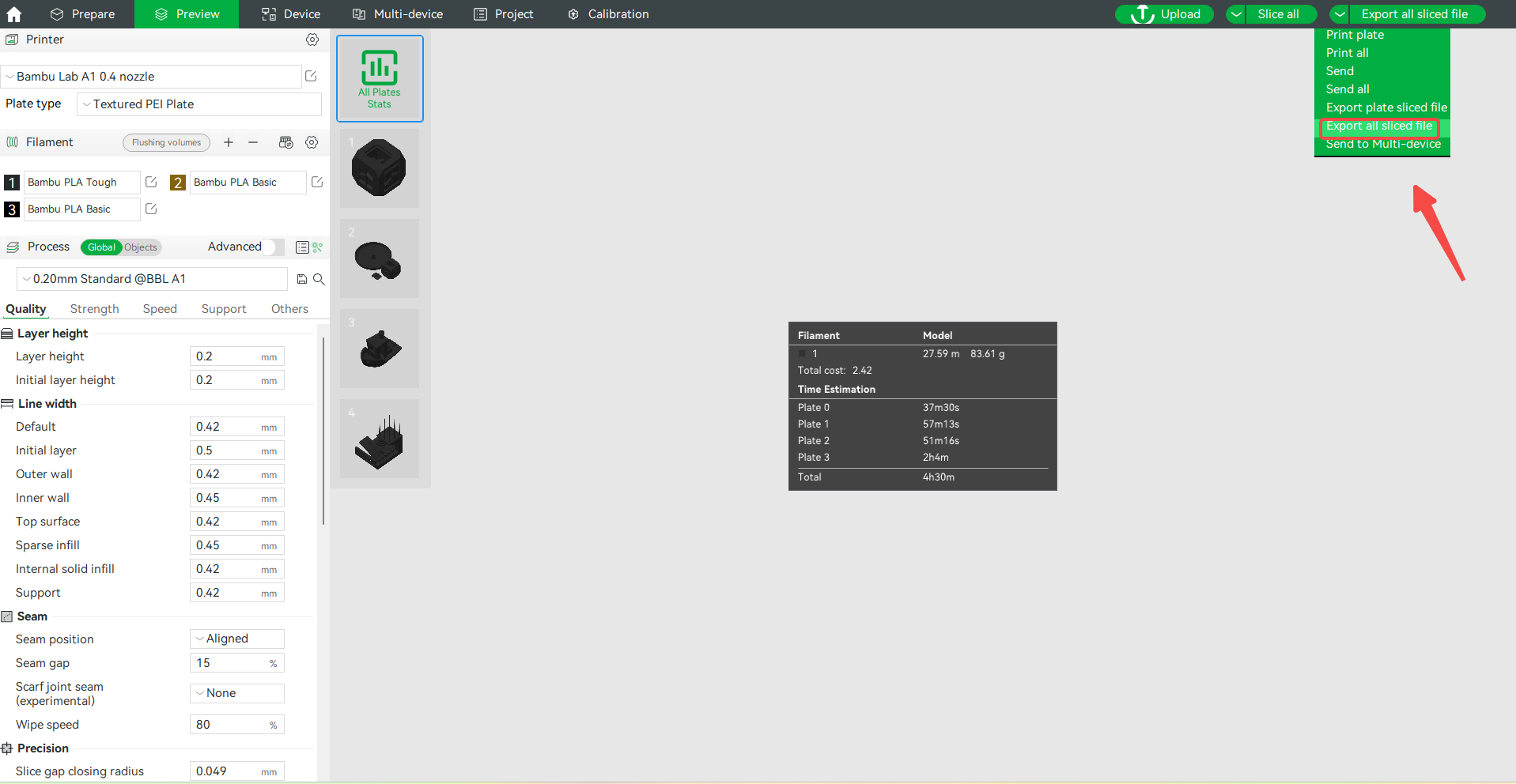The height and width of the screenshot is (784, 1516).
Task: Click filament 2 color swatch
Action: coord(178,183)
